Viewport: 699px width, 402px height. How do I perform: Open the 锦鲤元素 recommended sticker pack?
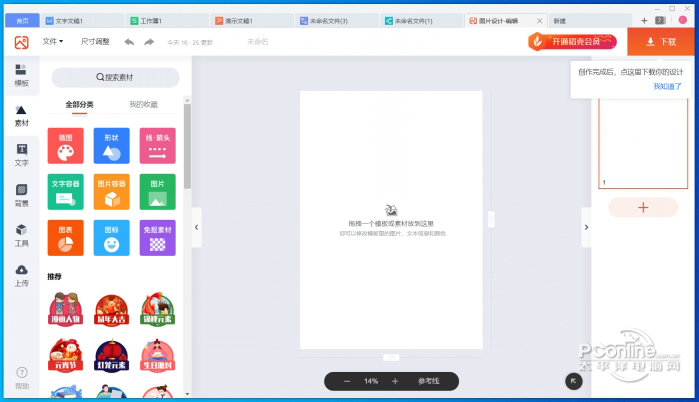(157, 309)
